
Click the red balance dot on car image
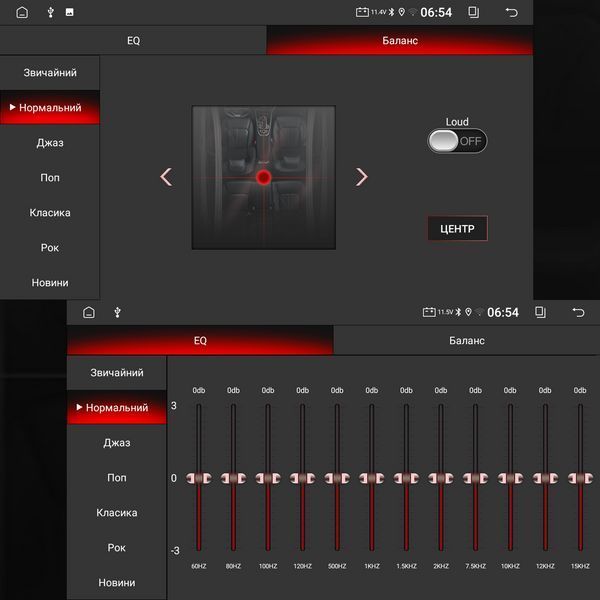point(264,177)
